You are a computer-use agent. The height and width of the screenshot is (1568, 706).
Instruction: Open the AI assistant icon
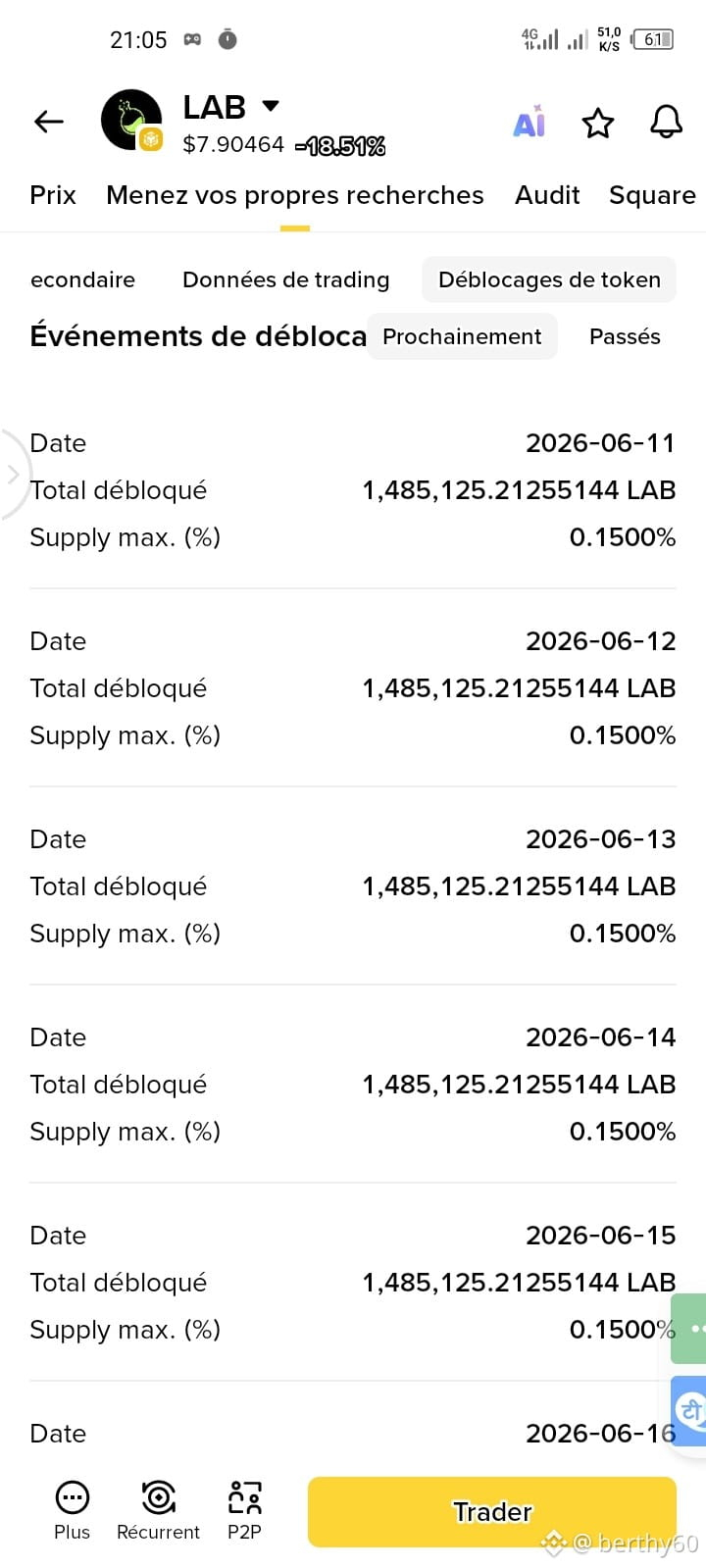point(529,123)
